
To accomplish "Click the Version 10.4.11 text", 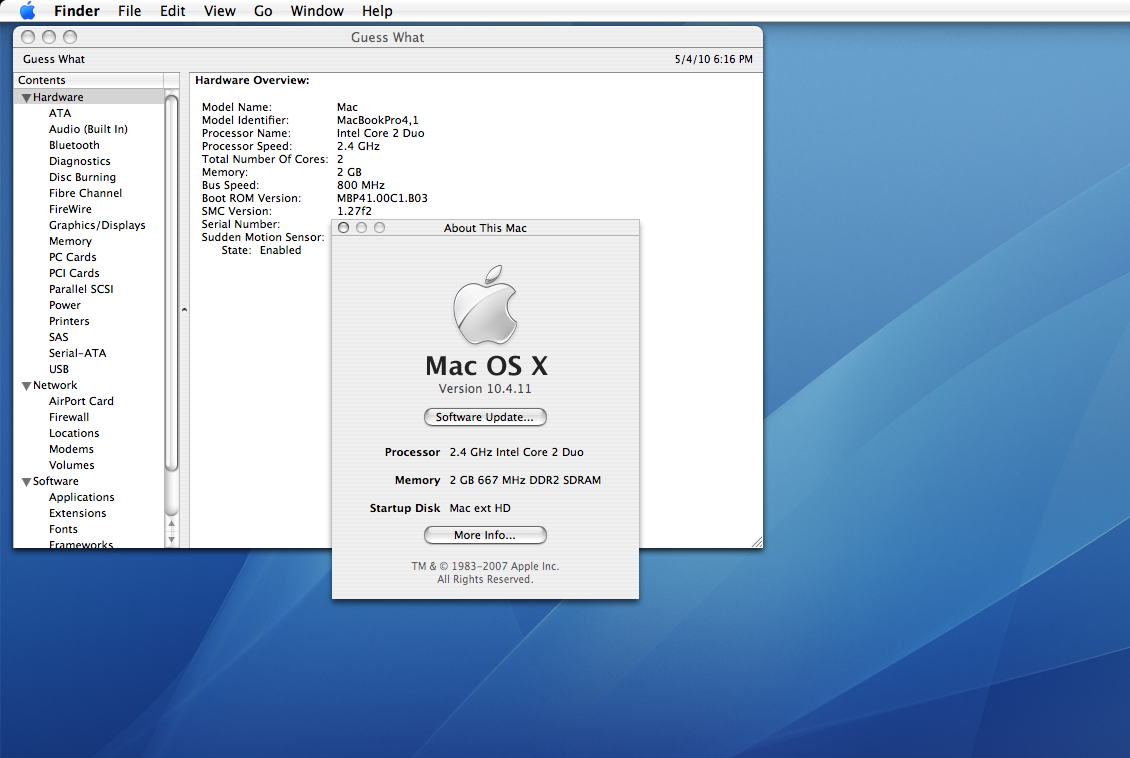I will click(485, 389).
